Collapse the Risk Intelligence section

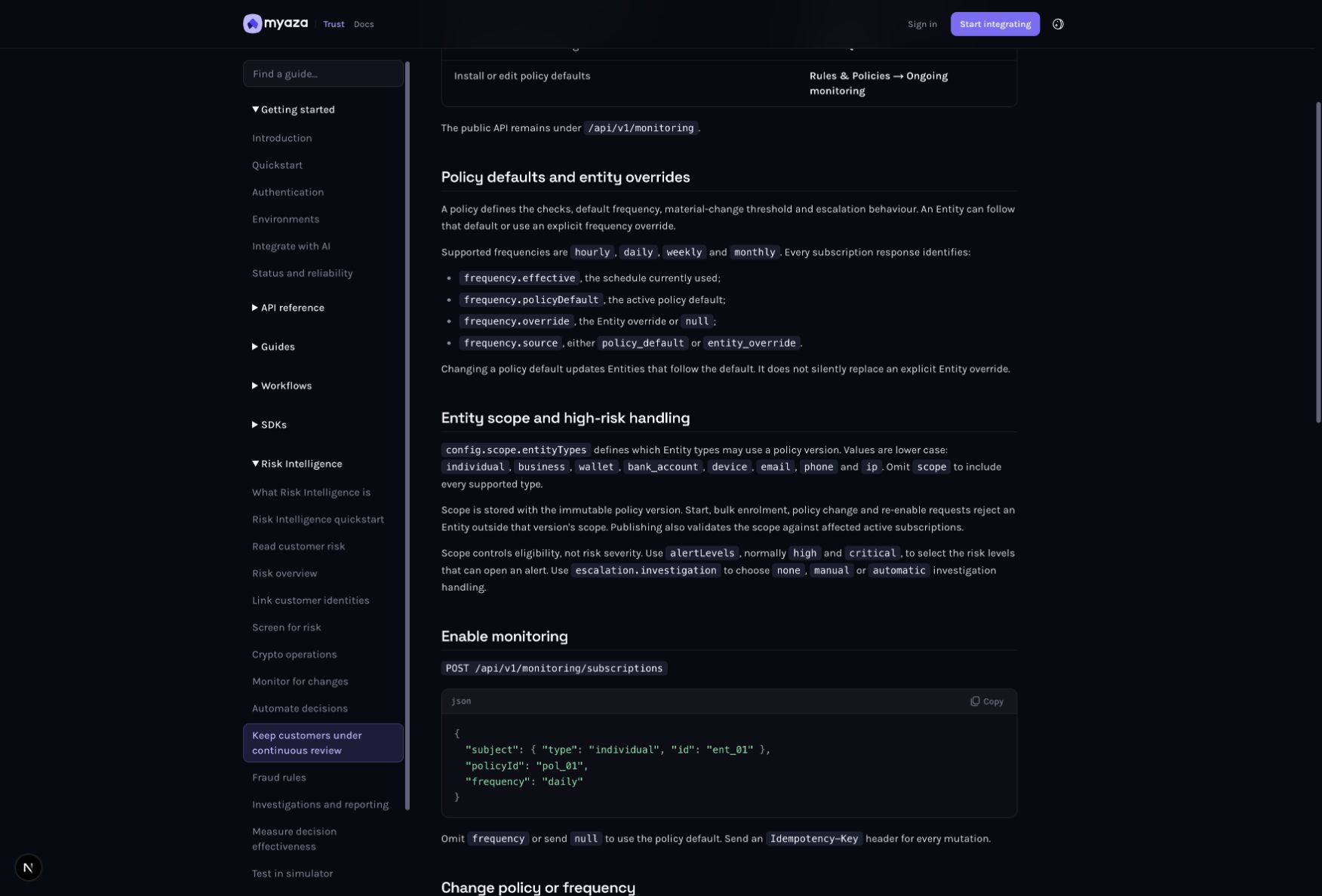255,464
